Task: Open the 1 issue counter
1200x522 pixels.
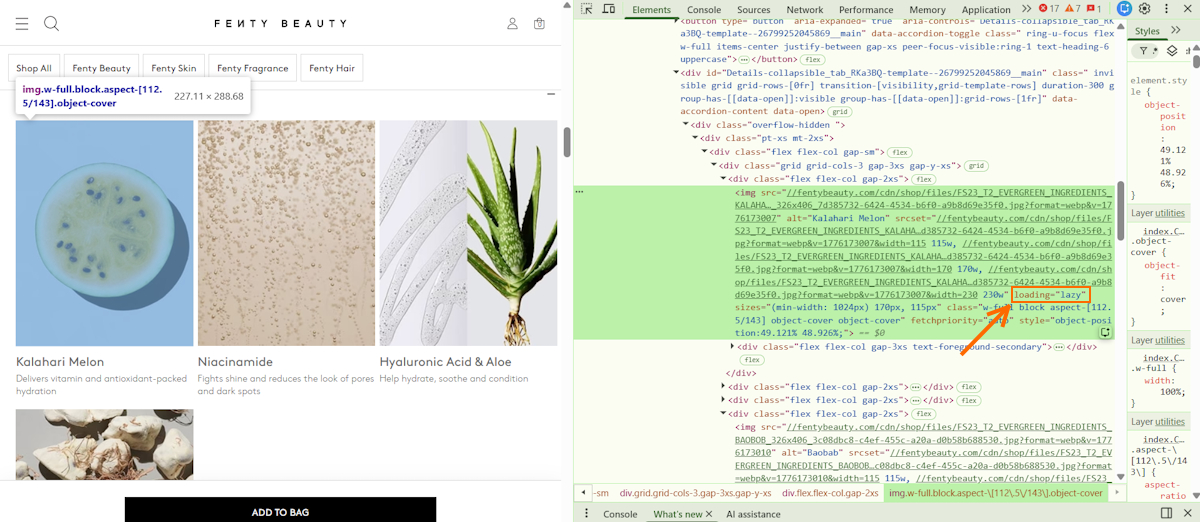Action: tap(1095, 9)
